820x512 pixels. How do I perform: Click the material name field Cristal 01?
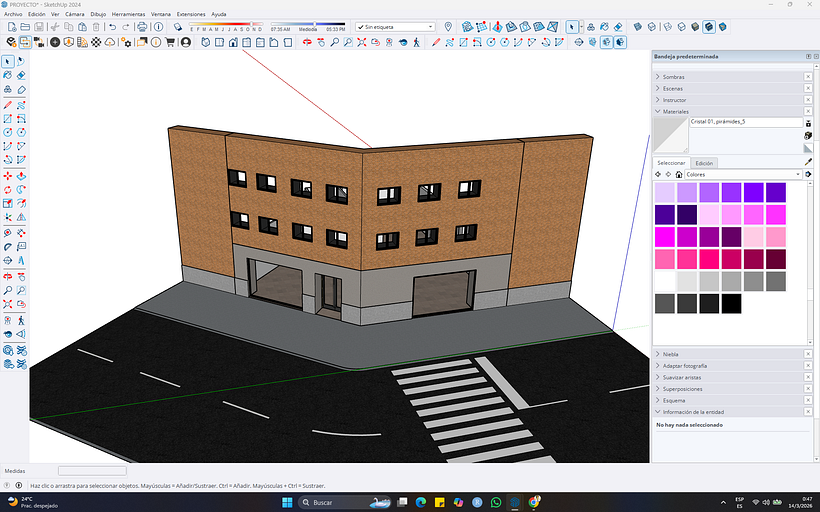click(x=746, y=122)
